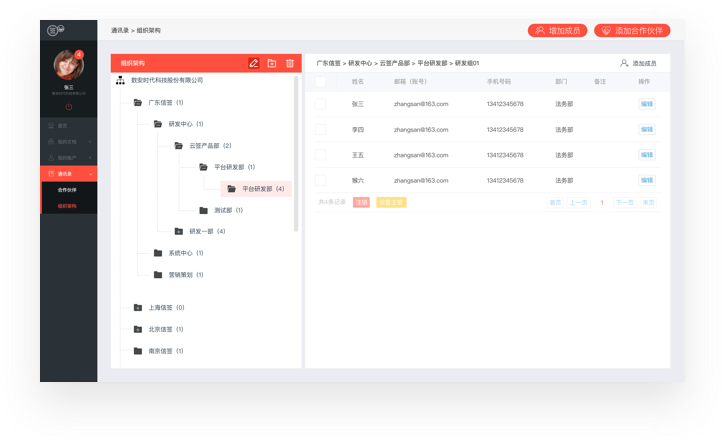Open 我的文档 in the sidebar

(68, 142)
